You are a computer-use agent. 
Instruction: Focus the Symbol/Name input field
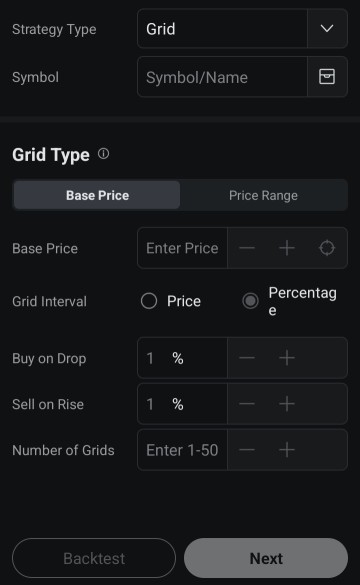[222, 77]
